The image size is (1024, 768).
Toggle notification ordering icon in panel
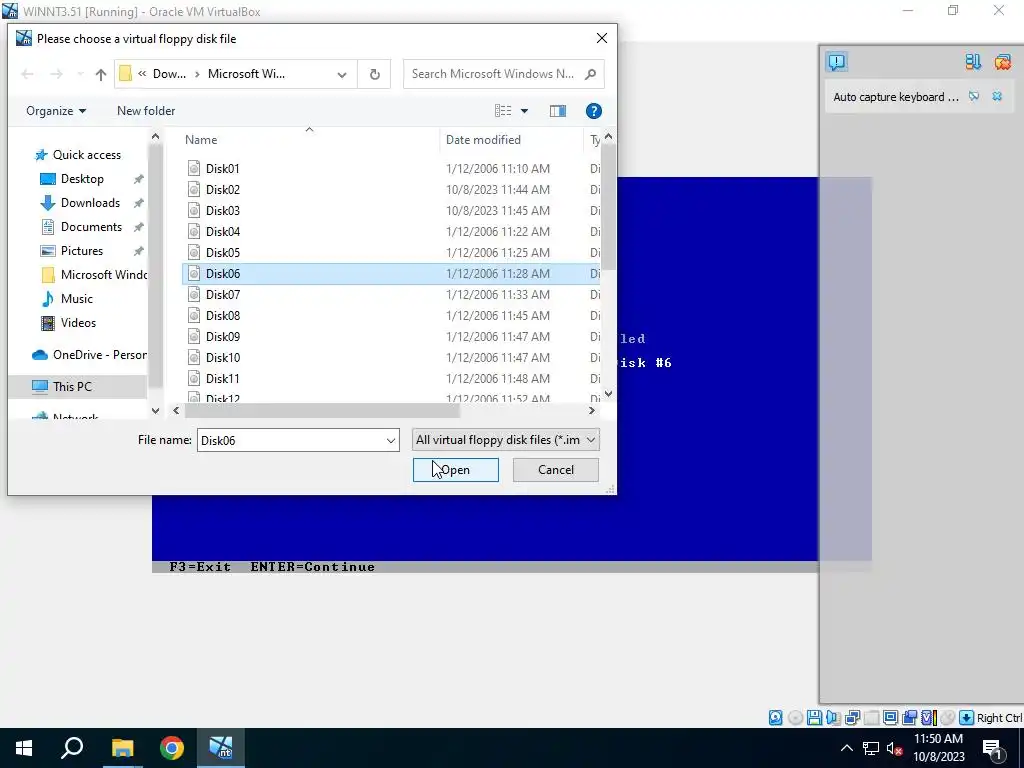click(x=973, y=62)
